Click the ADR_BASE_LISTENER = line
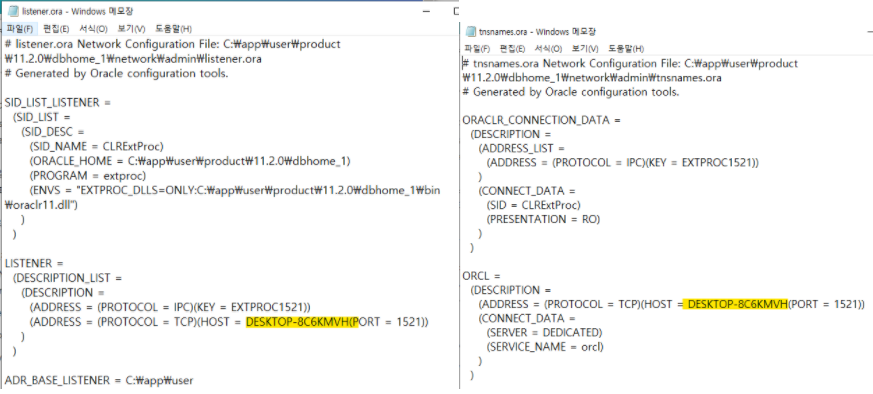 click(99, 381)
